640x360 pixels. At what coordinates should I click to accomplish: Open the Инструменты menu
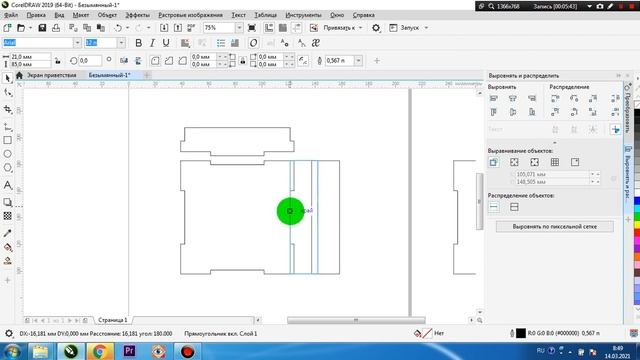[x=303, y=15]
